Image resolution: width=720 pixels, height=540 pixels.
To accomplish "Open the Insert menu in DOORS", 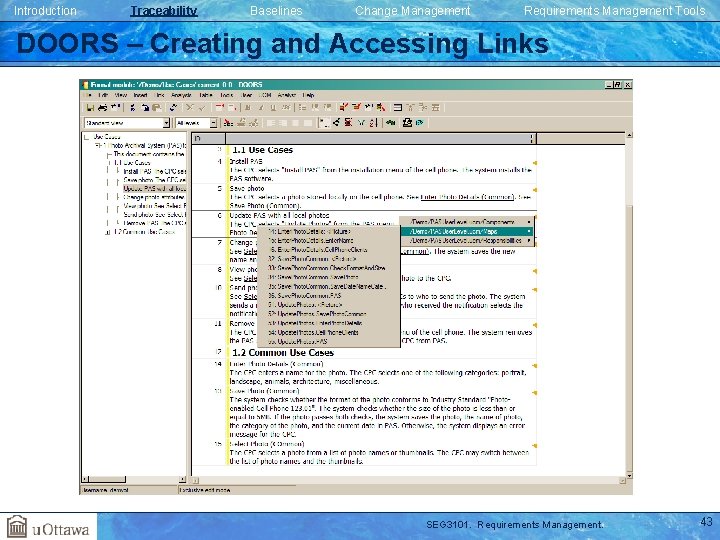I will 141,95.
